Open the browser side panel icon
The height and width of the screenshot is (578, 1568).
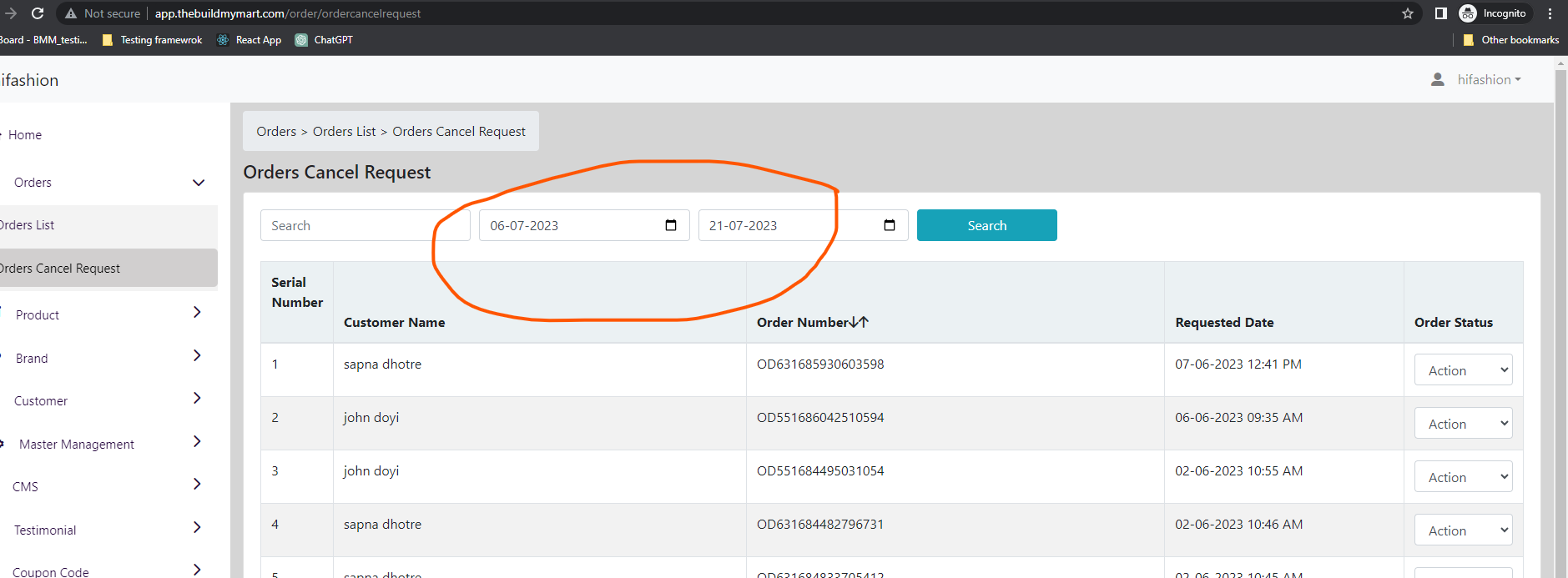tap(1440, 13)
